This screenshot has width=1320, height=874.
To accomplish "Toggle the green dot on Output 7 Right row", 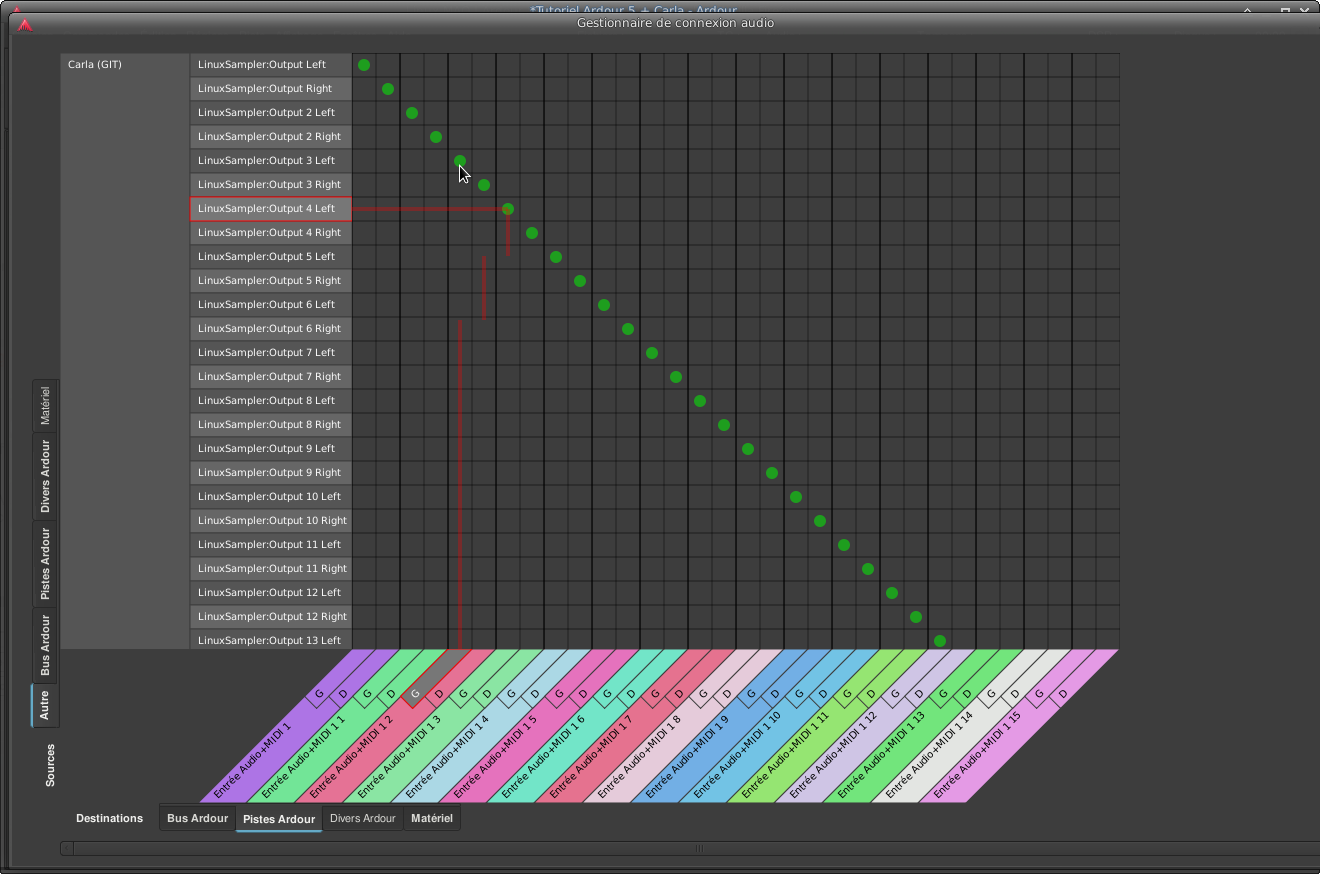I will [x=676, y=377].
